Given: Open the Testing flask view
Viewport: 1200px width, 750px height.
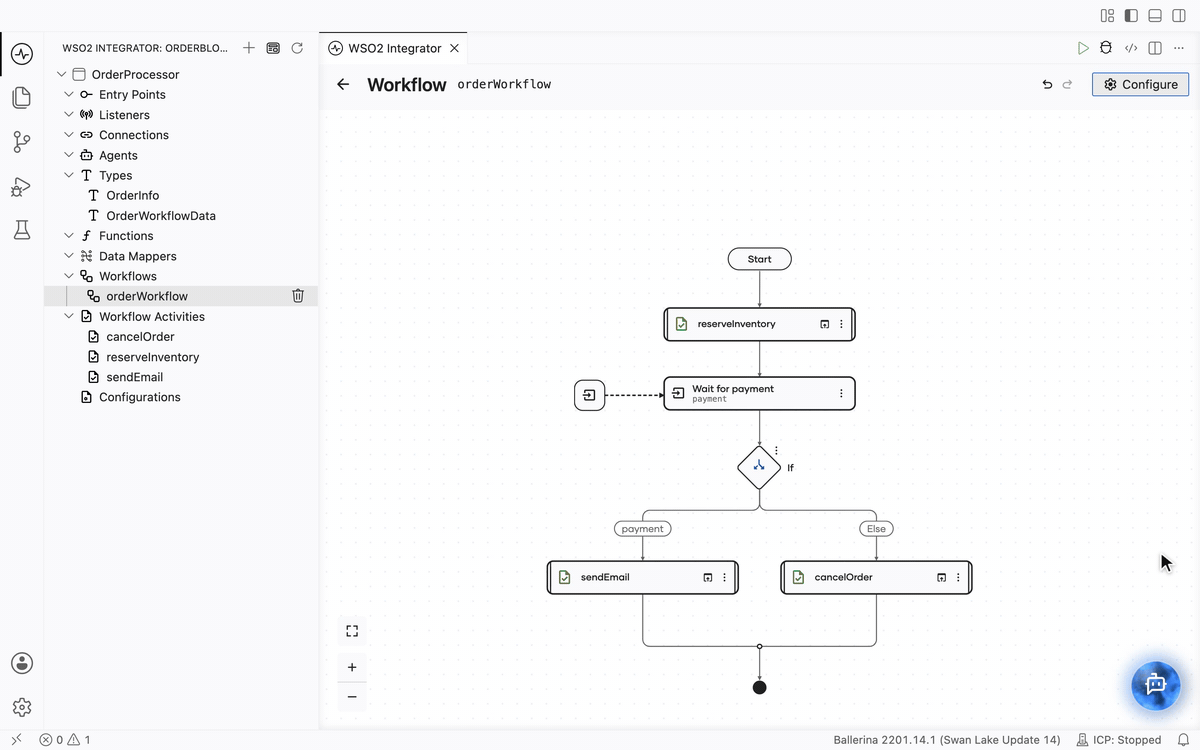Looking at the screenshot, I should (22, 230).
